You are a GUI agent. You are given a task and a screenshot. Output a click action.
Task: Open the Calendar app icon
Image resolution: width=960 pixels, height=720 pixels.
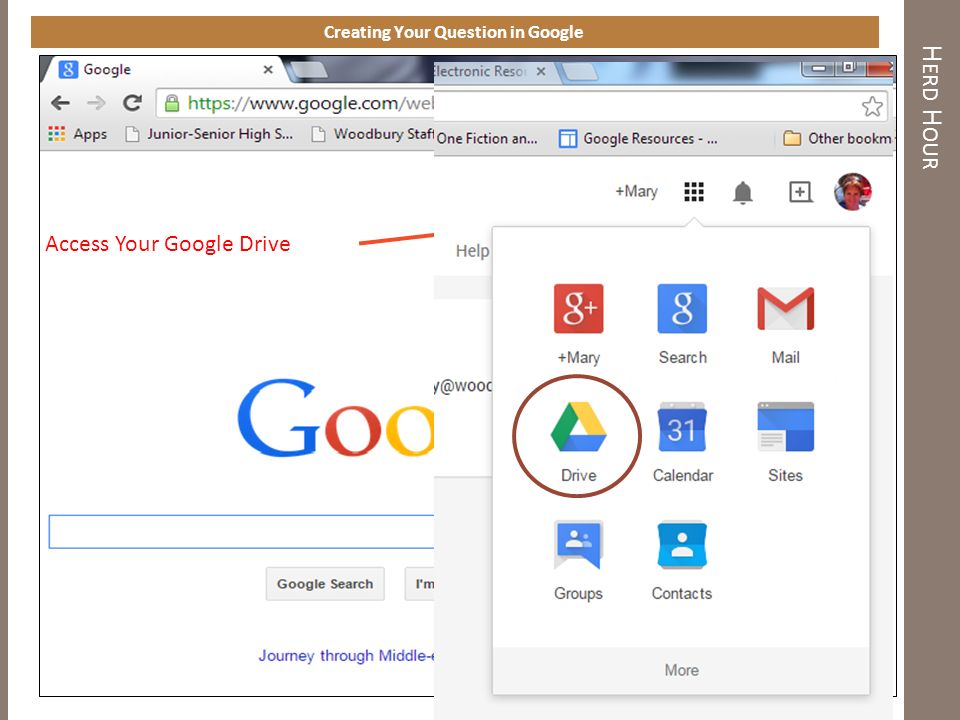click(x=682, y=427)
